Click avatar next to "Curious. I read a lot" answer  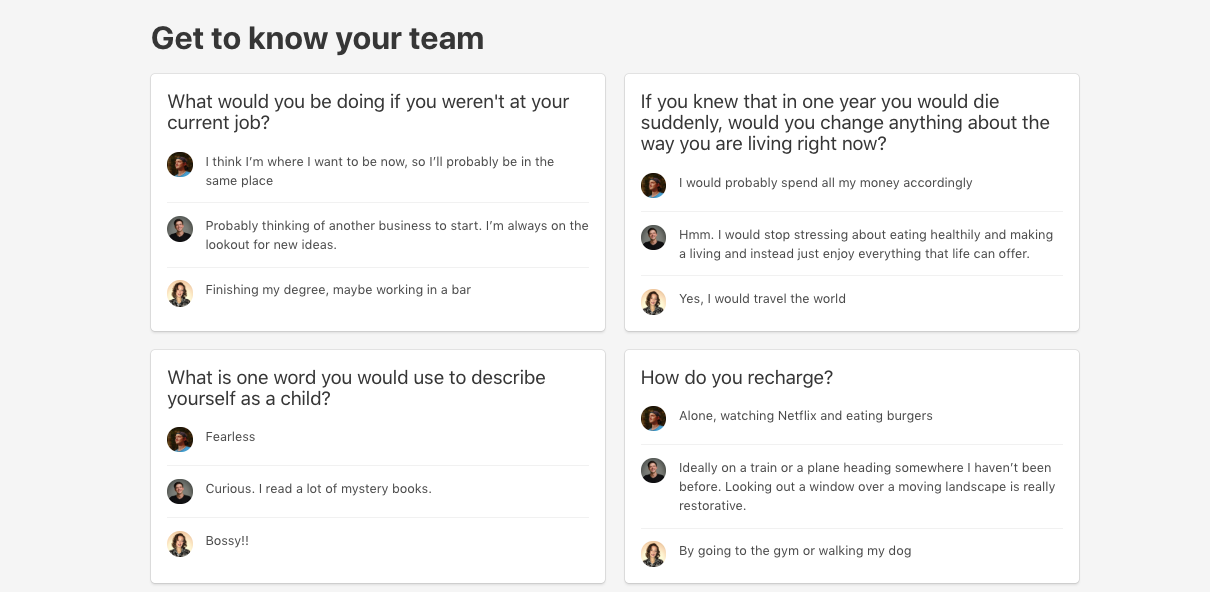180,492
